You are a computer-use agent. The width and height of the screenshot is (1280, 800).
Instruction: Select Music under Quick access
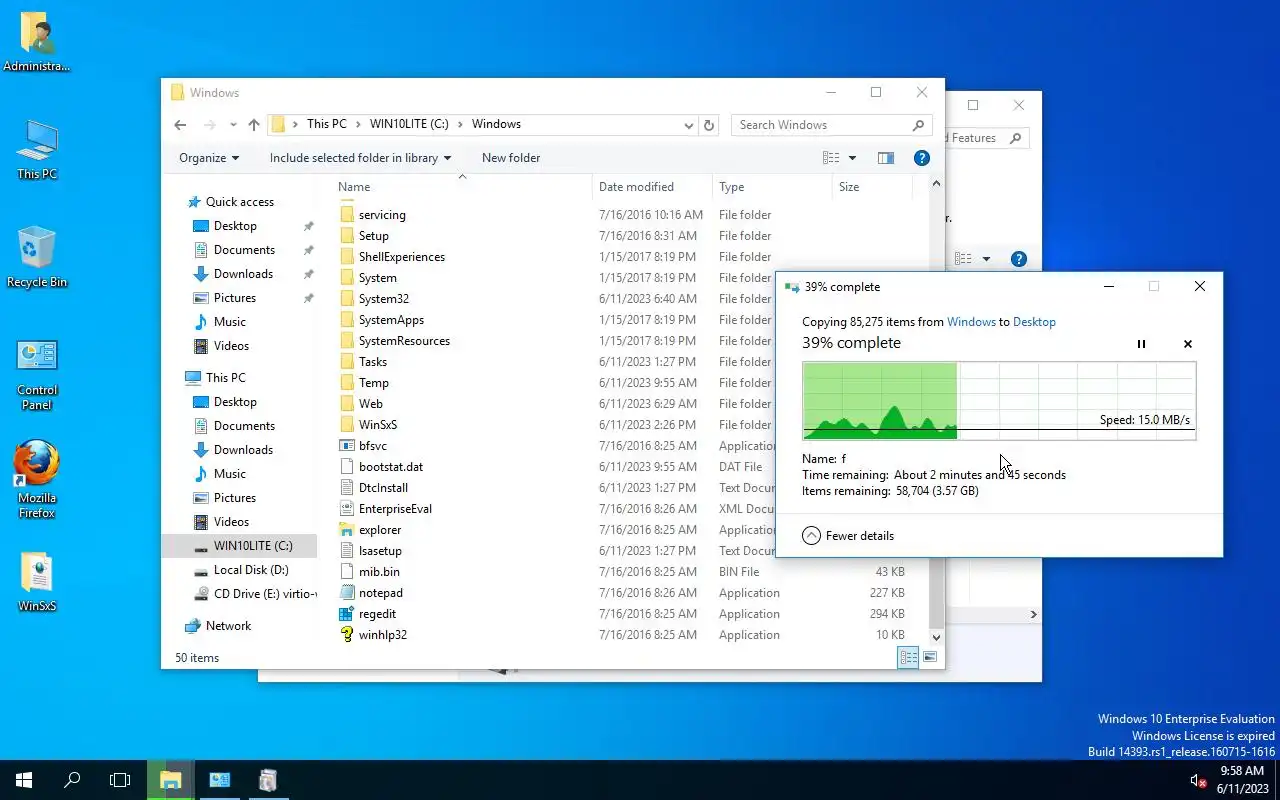click(x=229, y=322)
